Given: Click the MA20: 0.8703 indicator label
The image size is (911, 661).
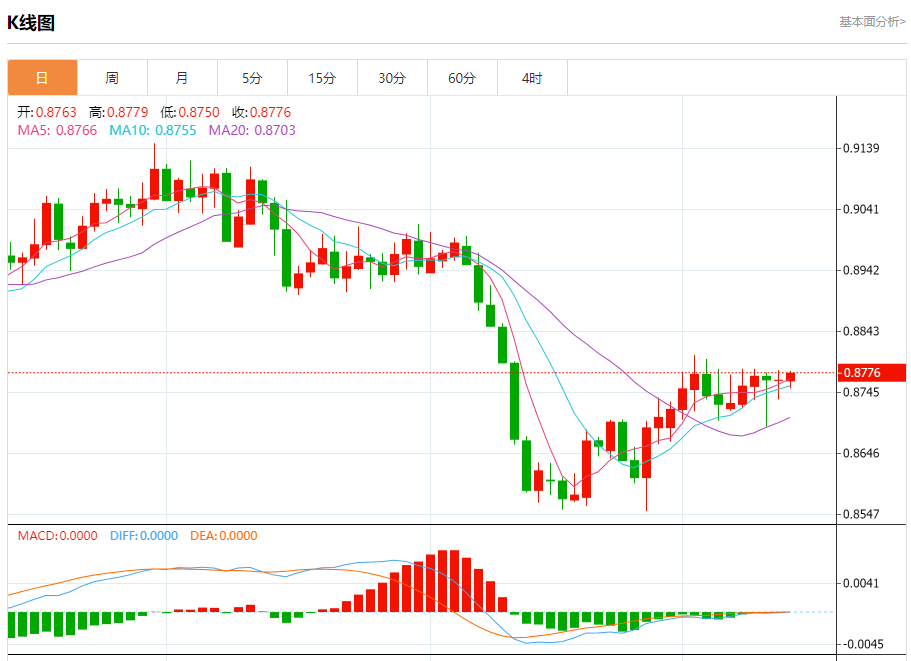Looking at the screenshot, I should click(252, 130).
